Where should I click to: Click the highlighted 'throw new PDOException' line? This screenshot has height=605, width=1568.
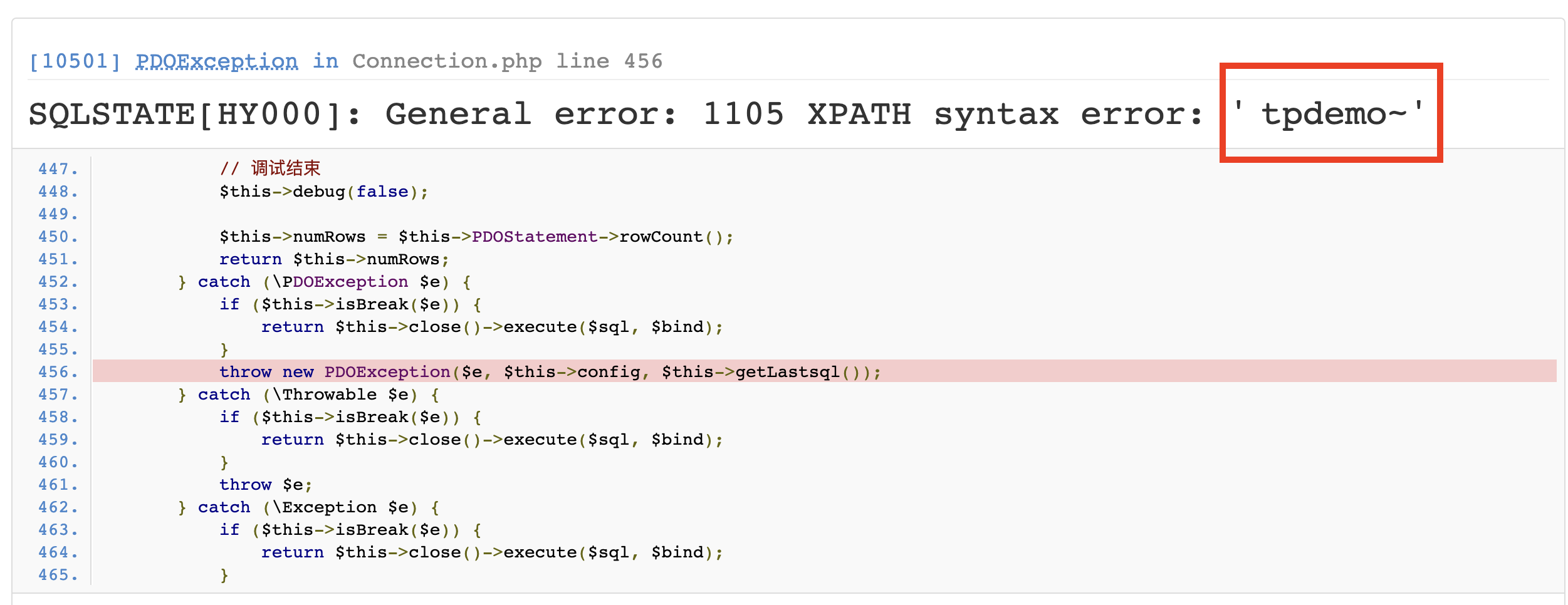coord(824,371)
